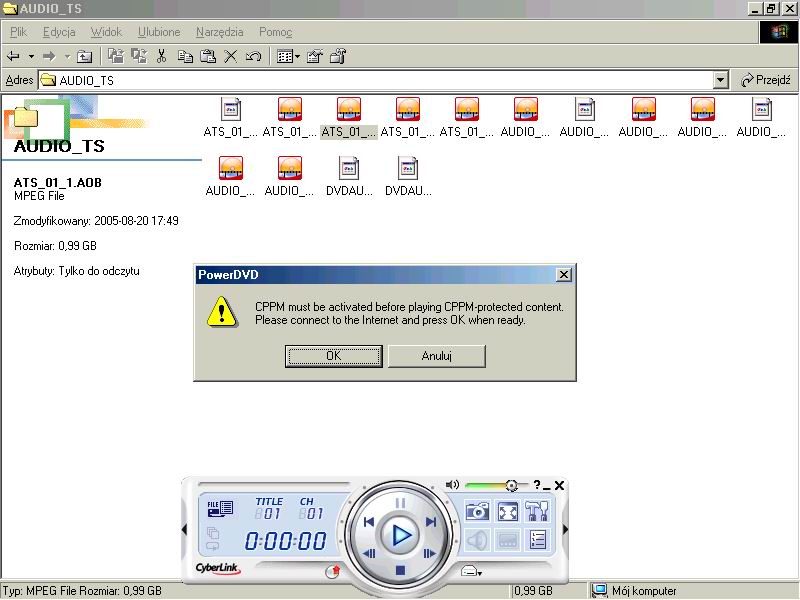The image size is (800, 600).
Task: Click the Folder Options toolbar icon
Action: [338, 56]
